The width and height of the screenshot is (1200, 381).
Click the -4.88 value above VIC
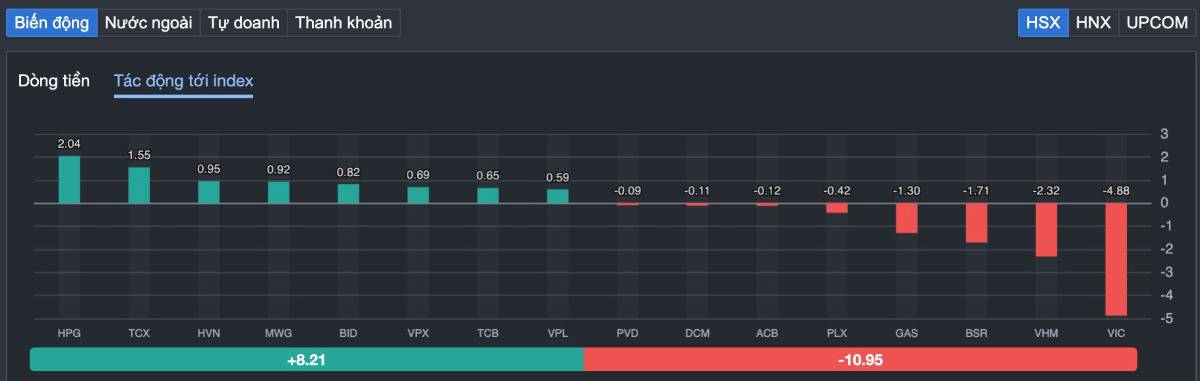click(x=1116, y=190)
